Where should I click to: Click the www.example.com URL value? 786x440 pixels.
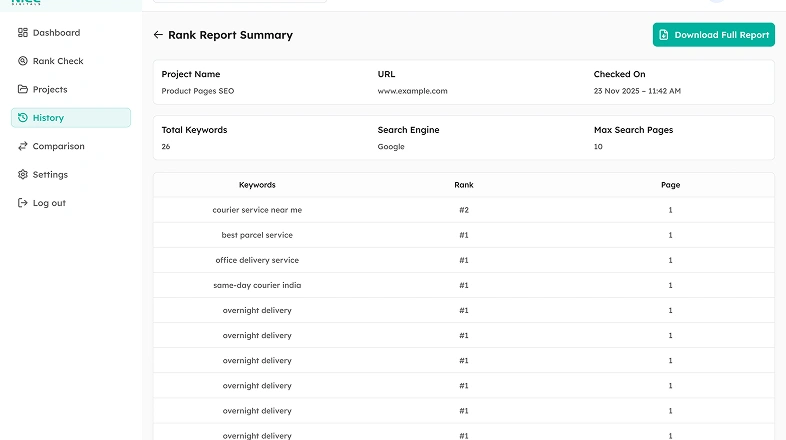412,91
